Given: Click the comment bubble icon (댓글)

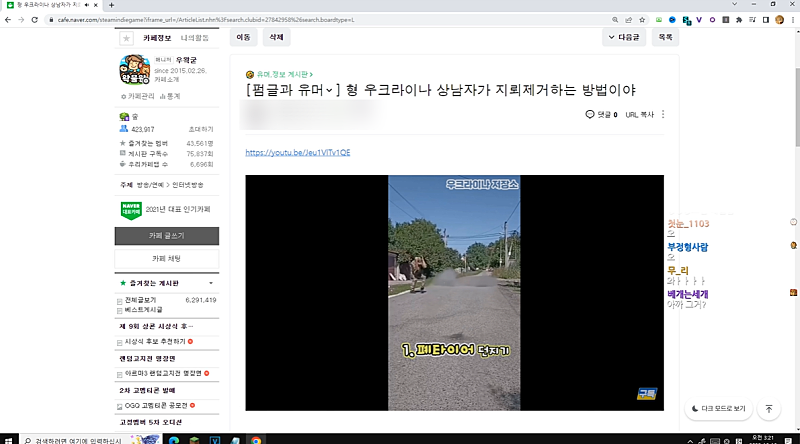Looking at the screenshot, I should 590,114.
